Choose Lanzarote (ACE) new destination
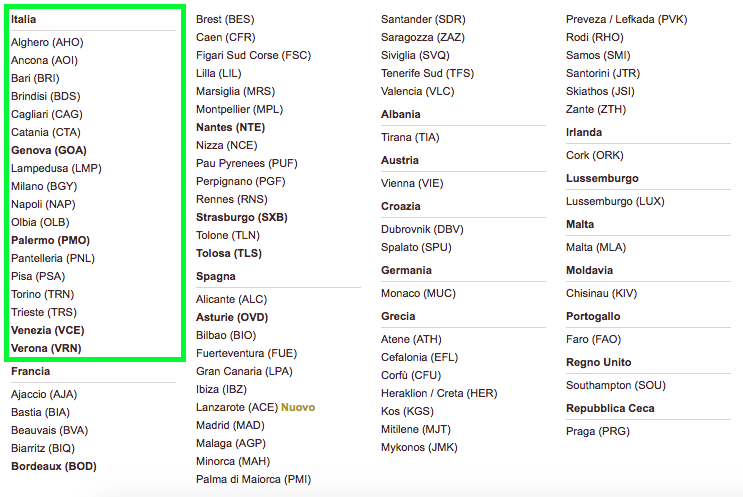This screenshot has width=743, height=497. (x=236, y=407)
